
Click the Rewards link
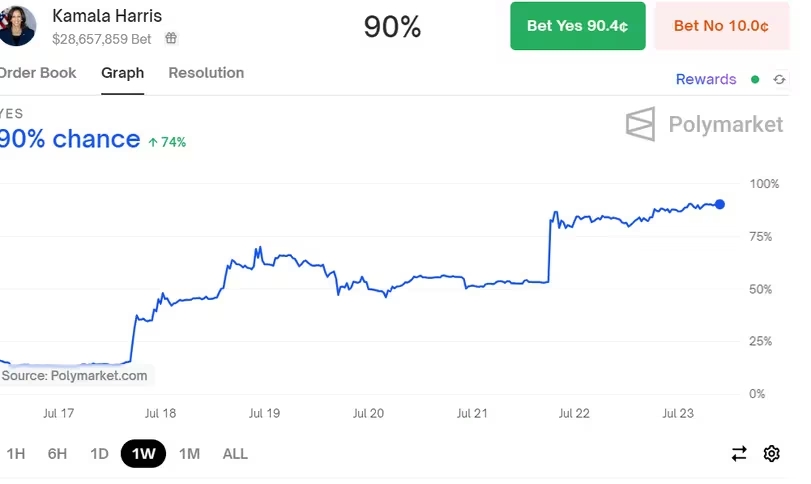point(706,79)
